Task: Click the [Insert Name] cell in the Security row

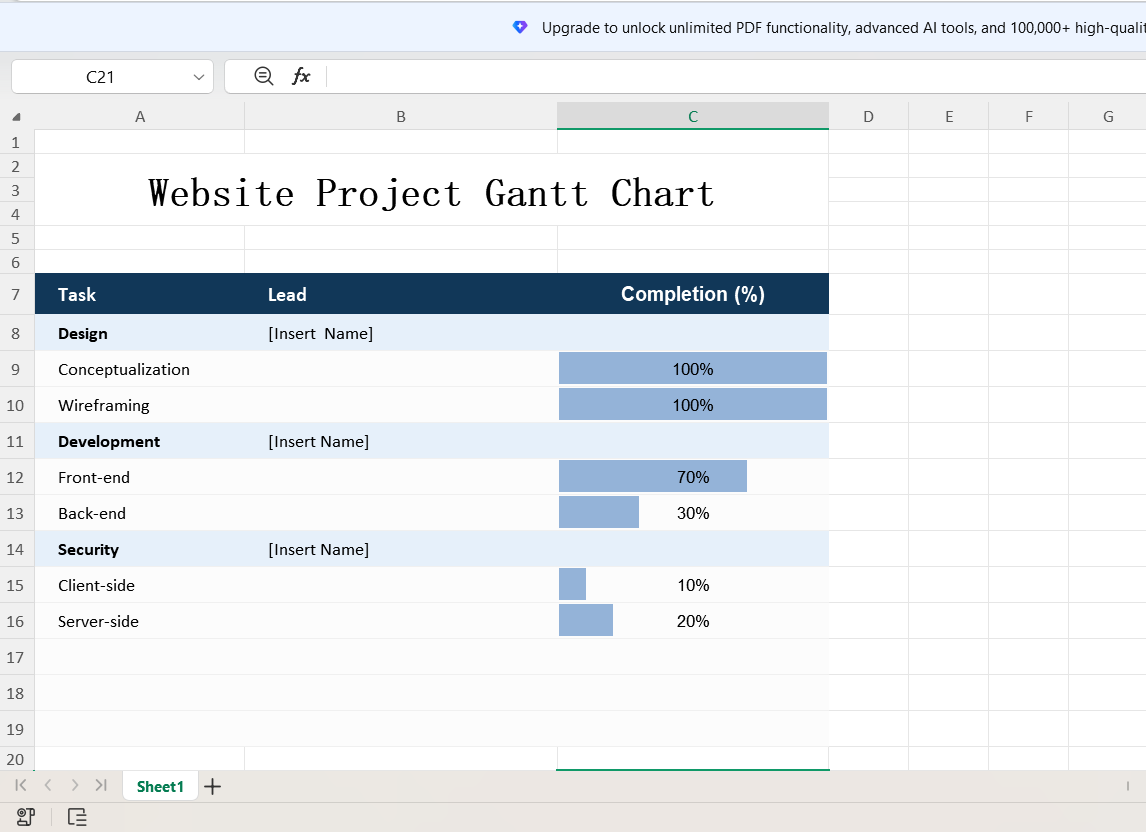Action: (x=401, y=550)
